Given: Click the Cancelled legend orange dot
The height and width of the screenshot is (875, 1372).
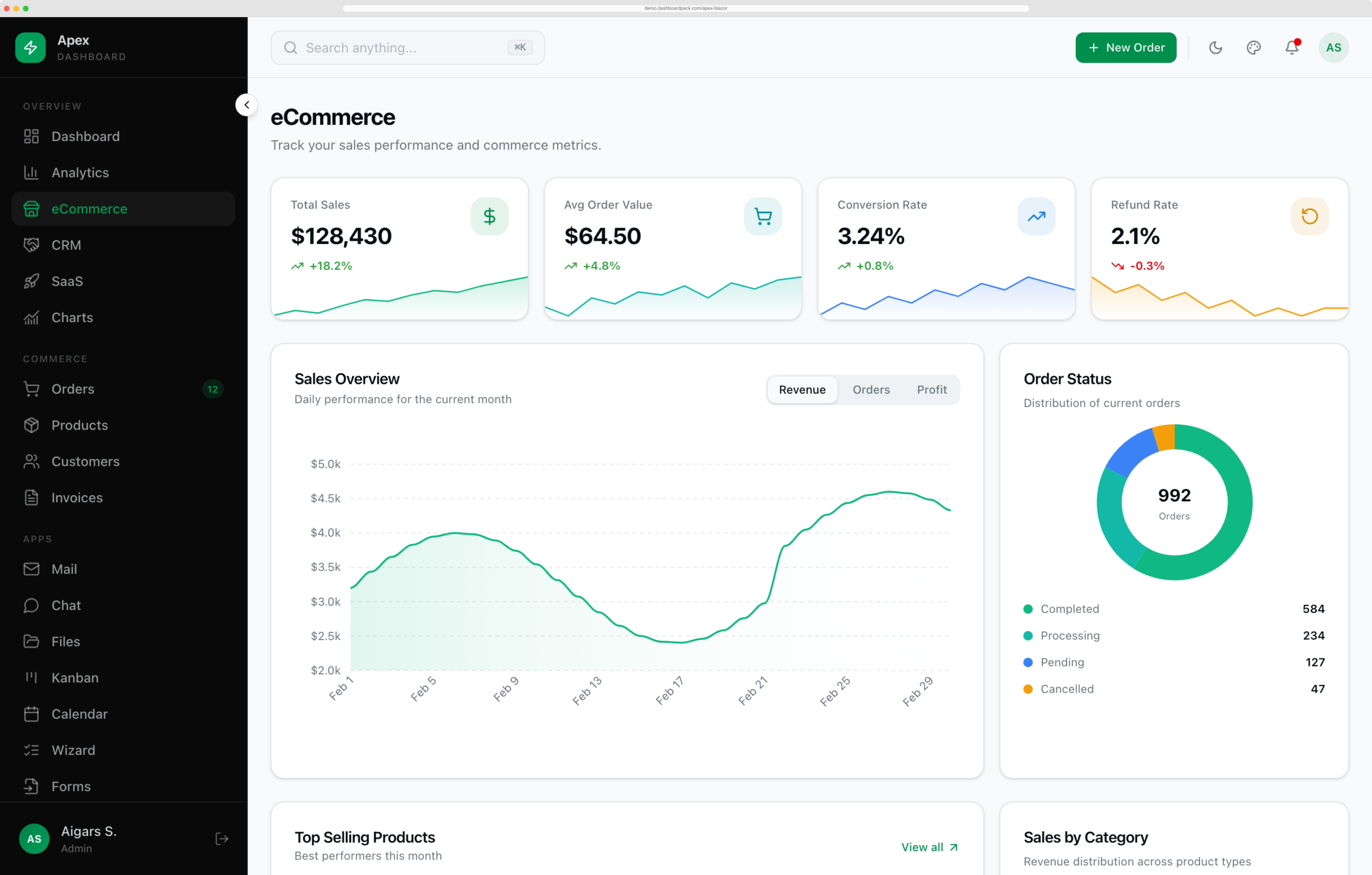Looking at the screenshot, I should 1028,689.
